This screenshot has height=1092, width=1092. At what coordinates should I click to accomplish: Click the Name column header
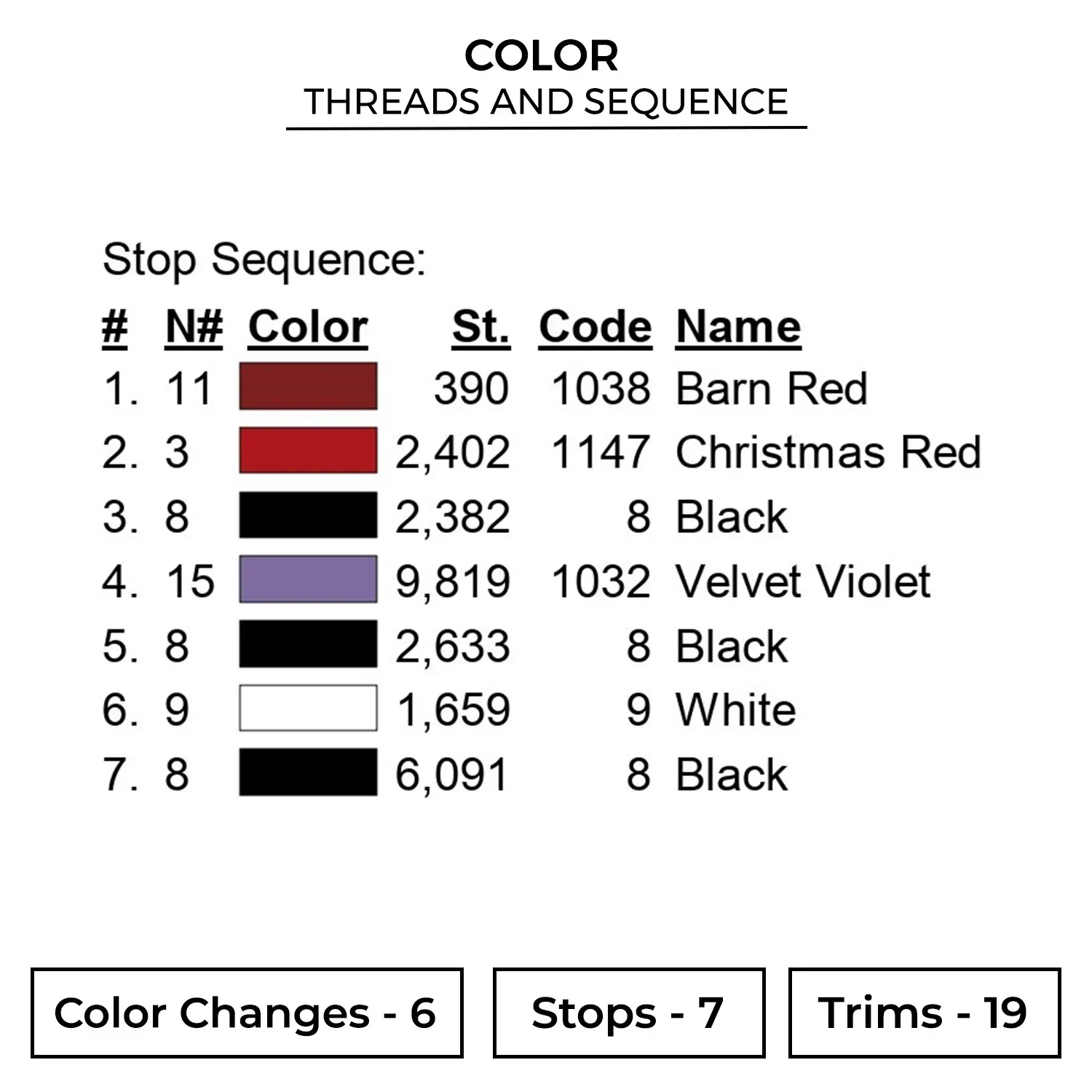(x=738, y=327)
